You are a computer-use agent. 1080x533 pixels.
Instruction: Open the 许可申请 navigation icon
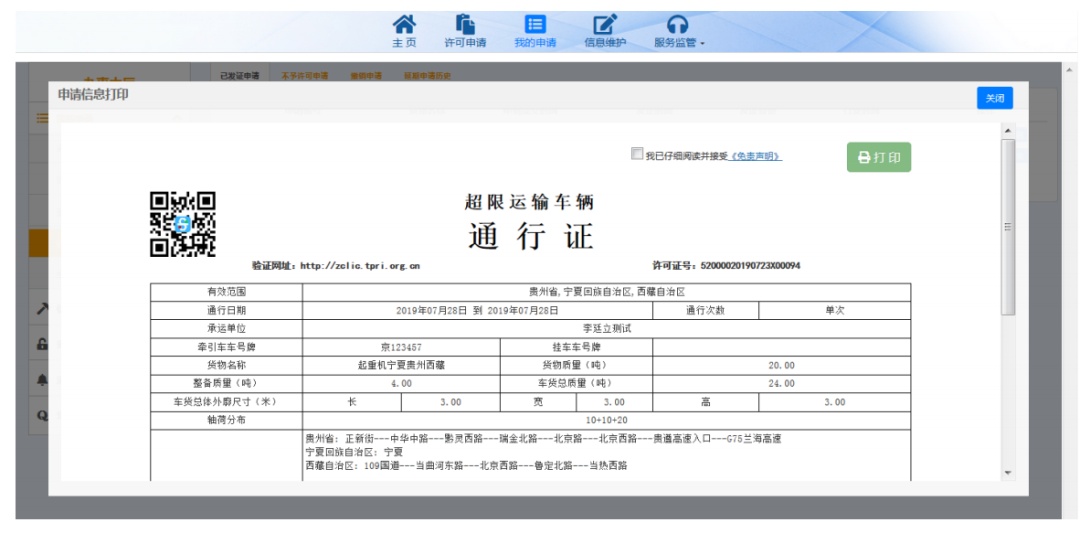465,30
